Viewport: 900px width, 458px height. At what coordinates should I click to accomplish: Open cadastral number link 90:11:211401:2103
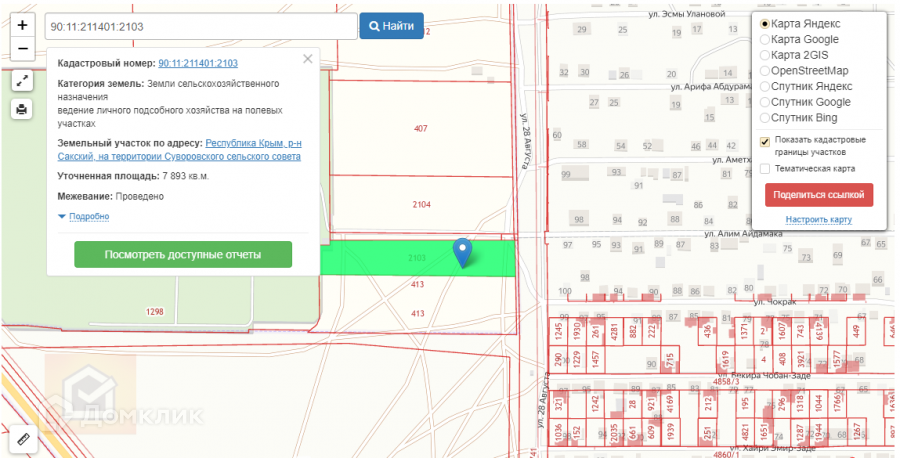(198, 63)
